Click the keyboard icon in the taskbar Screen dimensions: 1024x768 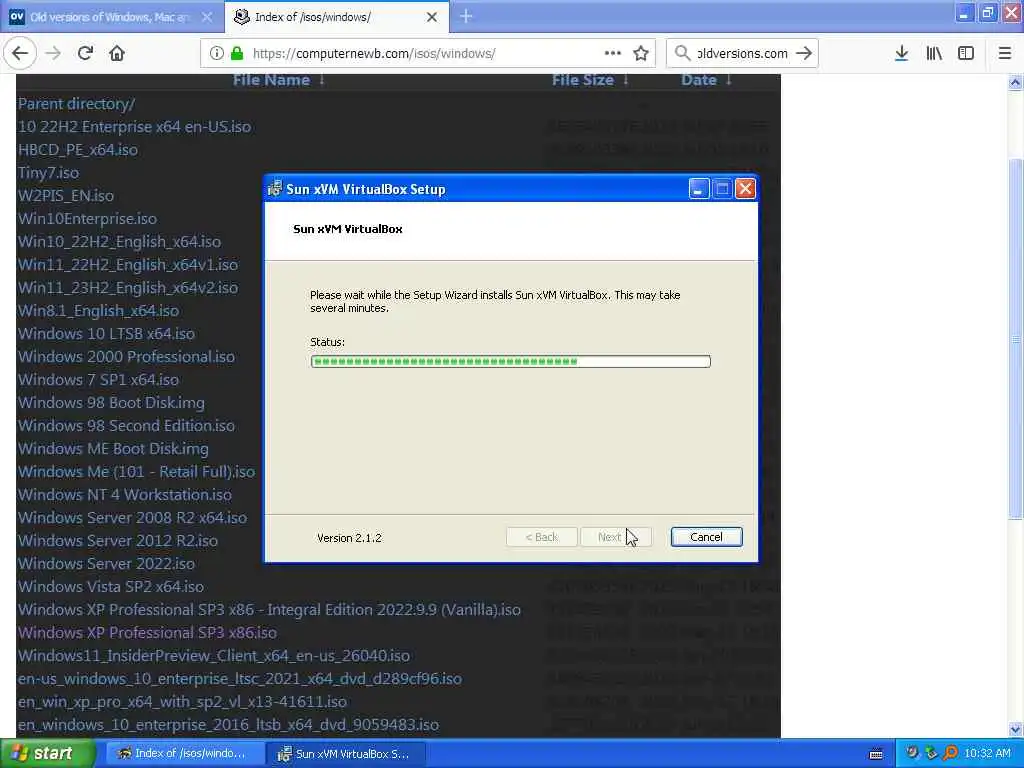876,754
